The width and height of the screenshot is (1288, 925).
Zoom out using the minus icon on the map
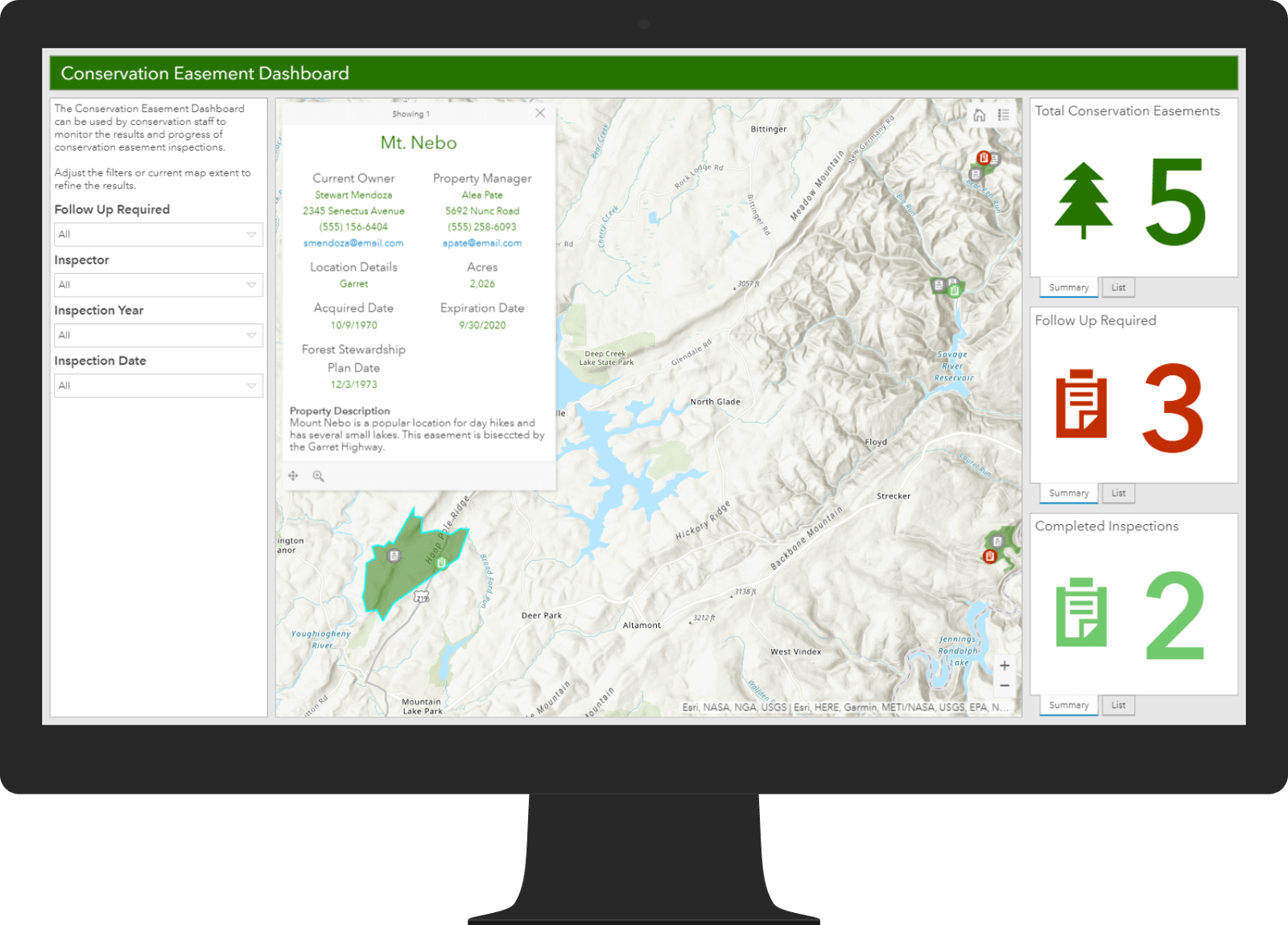(x=1005, y=685)
